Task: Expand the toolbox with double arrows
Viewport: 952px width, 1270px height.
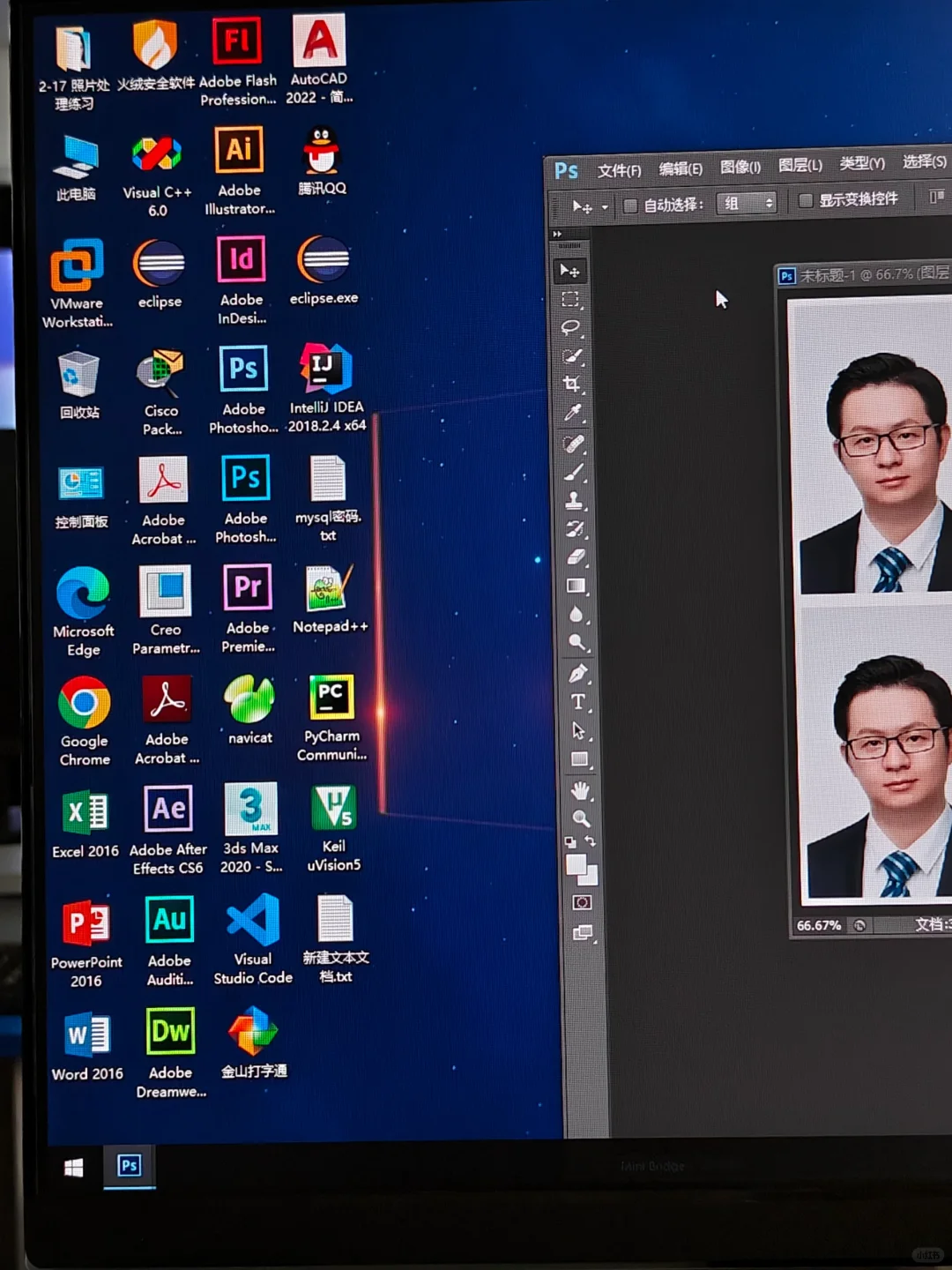Action: tap(557, 235)
